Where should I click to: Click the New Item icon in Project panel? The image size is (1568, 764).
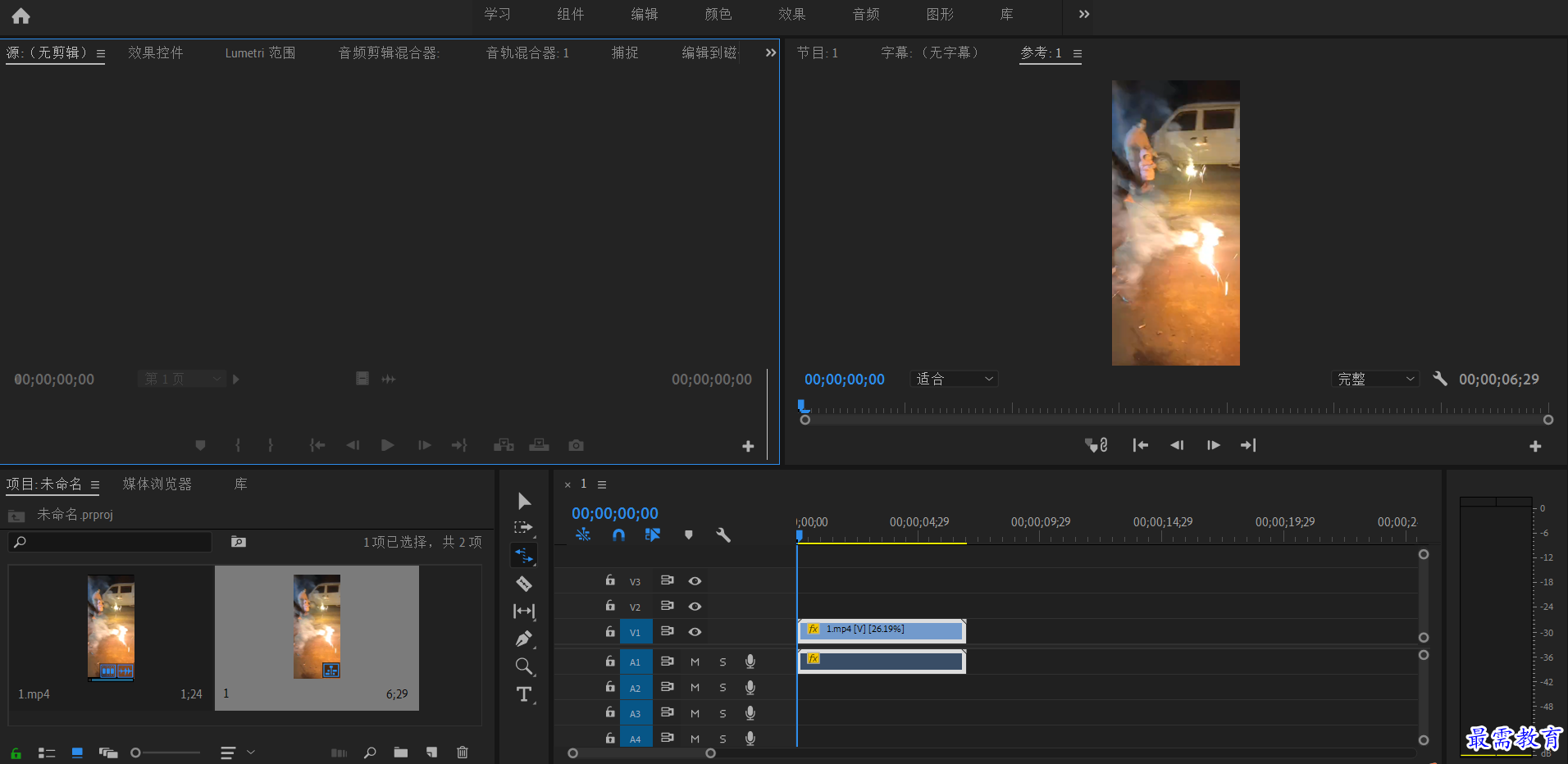(x=432, y=752)
